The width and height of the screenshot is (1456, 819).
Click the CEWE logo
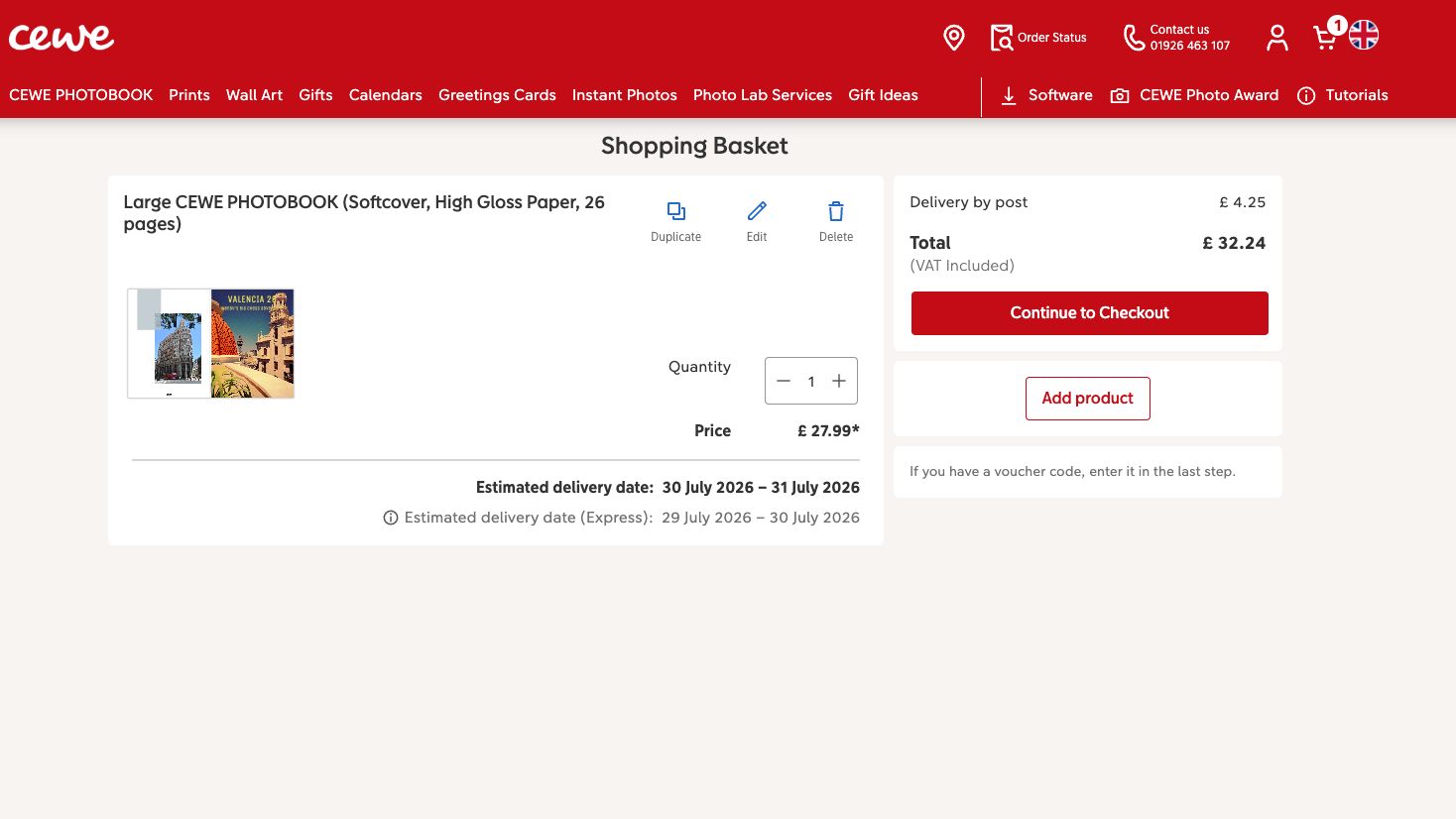pyautogui.click(x=61, y=37)
